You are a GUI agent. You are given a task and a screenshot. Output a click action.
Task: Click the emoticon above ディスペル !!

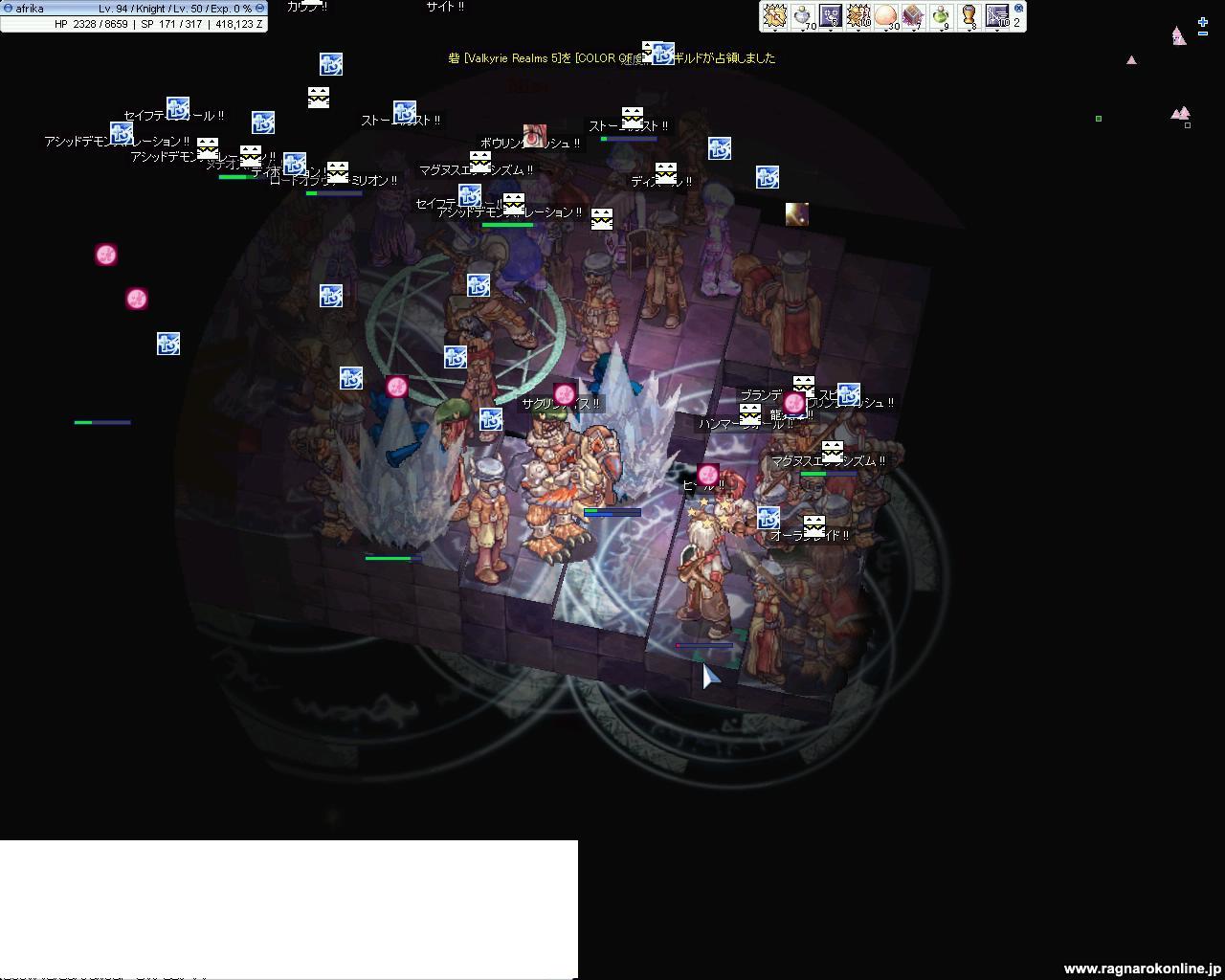[666, 173]
